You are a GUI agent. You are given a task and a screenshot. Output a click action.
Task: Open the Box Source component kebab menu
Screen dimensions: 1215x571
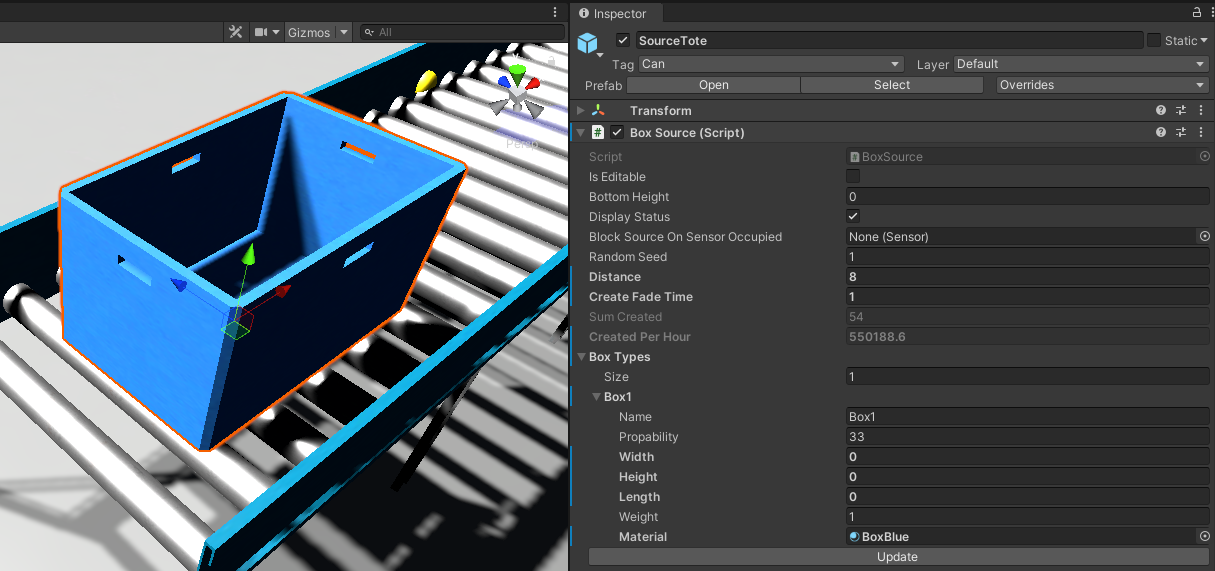coord(1200,132)
